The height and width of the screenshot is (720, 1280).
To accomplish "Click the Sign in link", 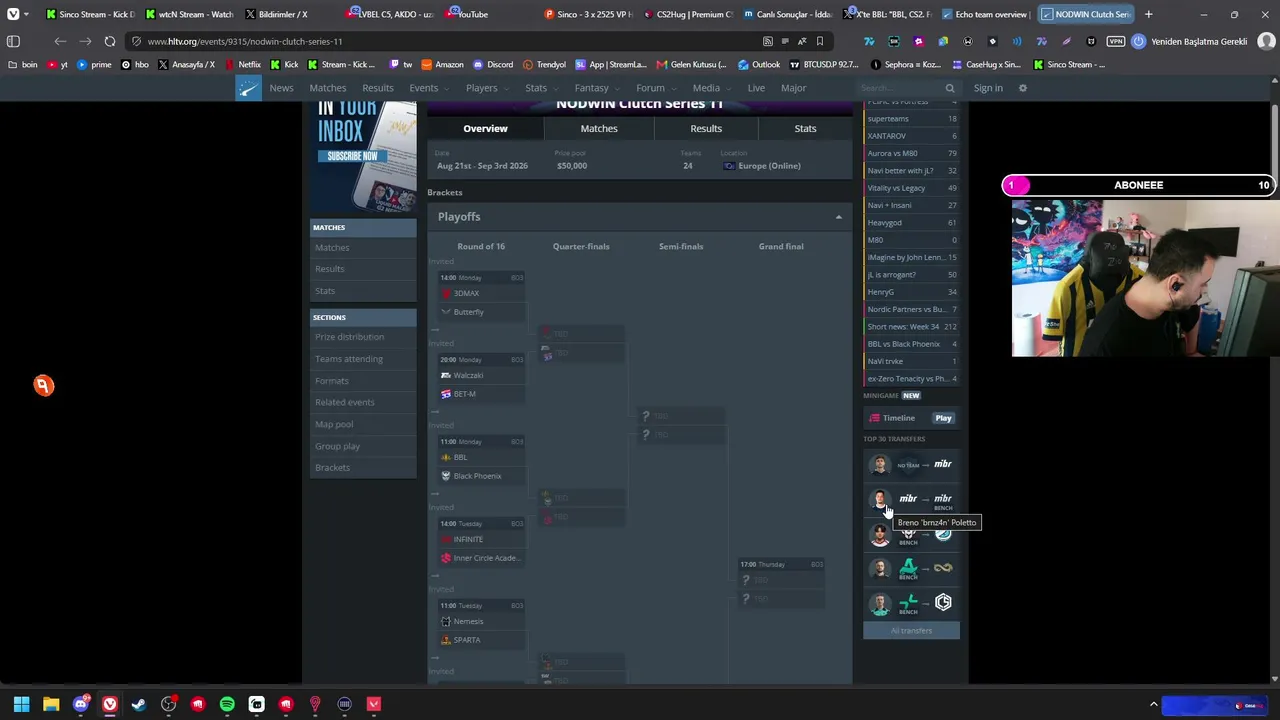I will tap(988, 88).
